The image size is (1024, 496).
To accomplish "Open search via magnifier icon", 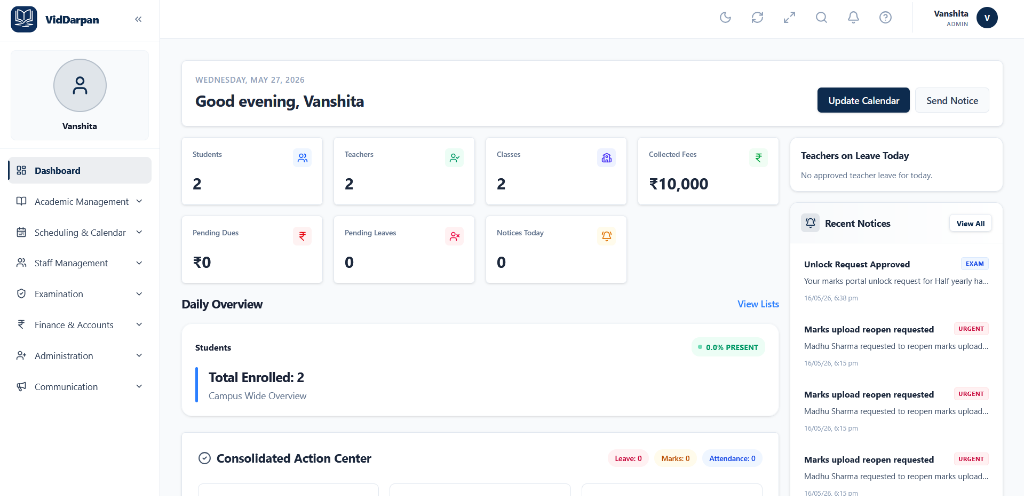I will click(822, 18).
